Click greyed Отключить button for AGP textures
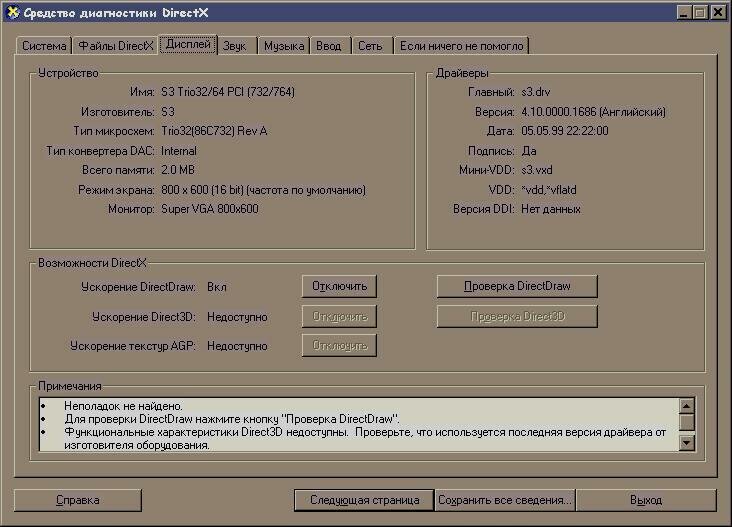The width and height of the screenshot is (732, 527). pos(339,345)
